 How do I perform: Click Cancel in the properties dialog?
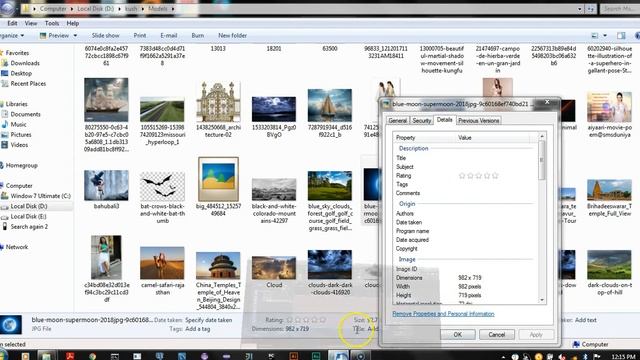496,335
